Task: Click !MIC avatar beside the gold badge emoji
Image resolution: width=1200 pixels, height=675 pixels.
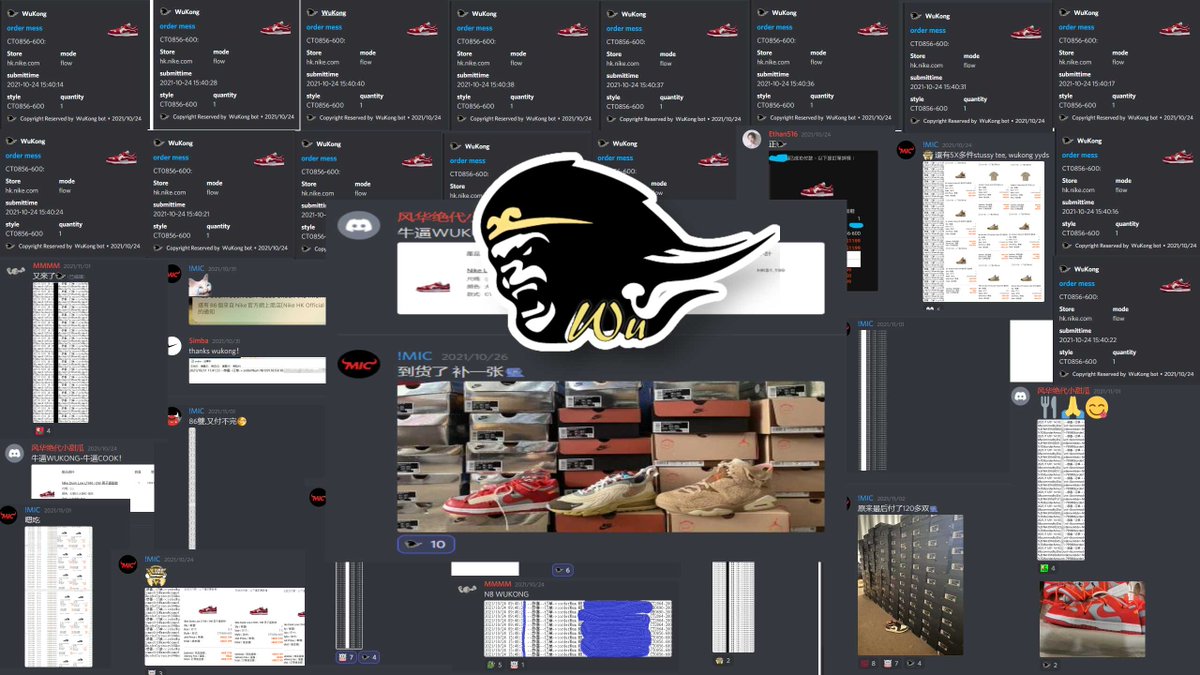Action: (x=128, y=564)
